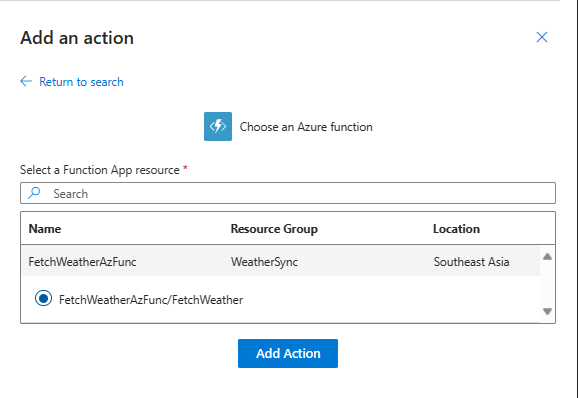Select the FetchWeatherAzFunc/FetchWeather radio button
Screen dimensions: 578x398
pyautogui.click(x=43, y=298)
